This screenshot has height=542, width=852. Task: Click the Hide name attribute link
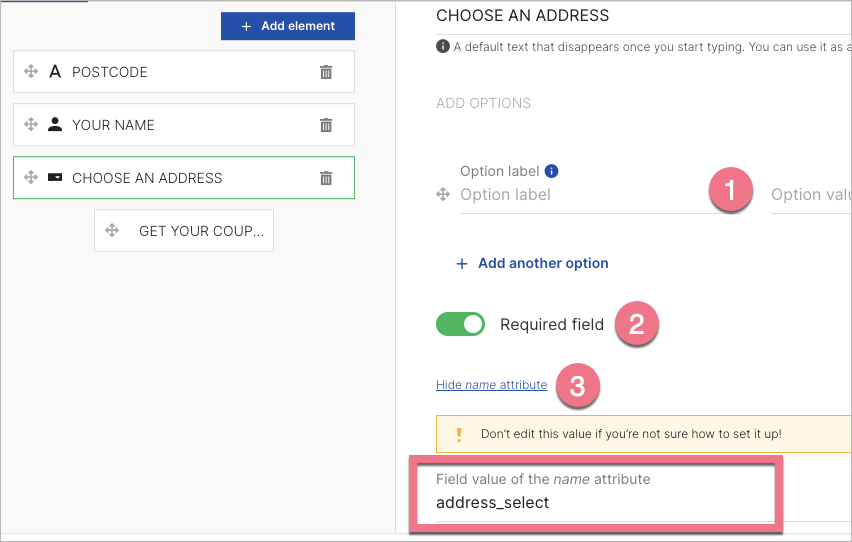[491, 385]
